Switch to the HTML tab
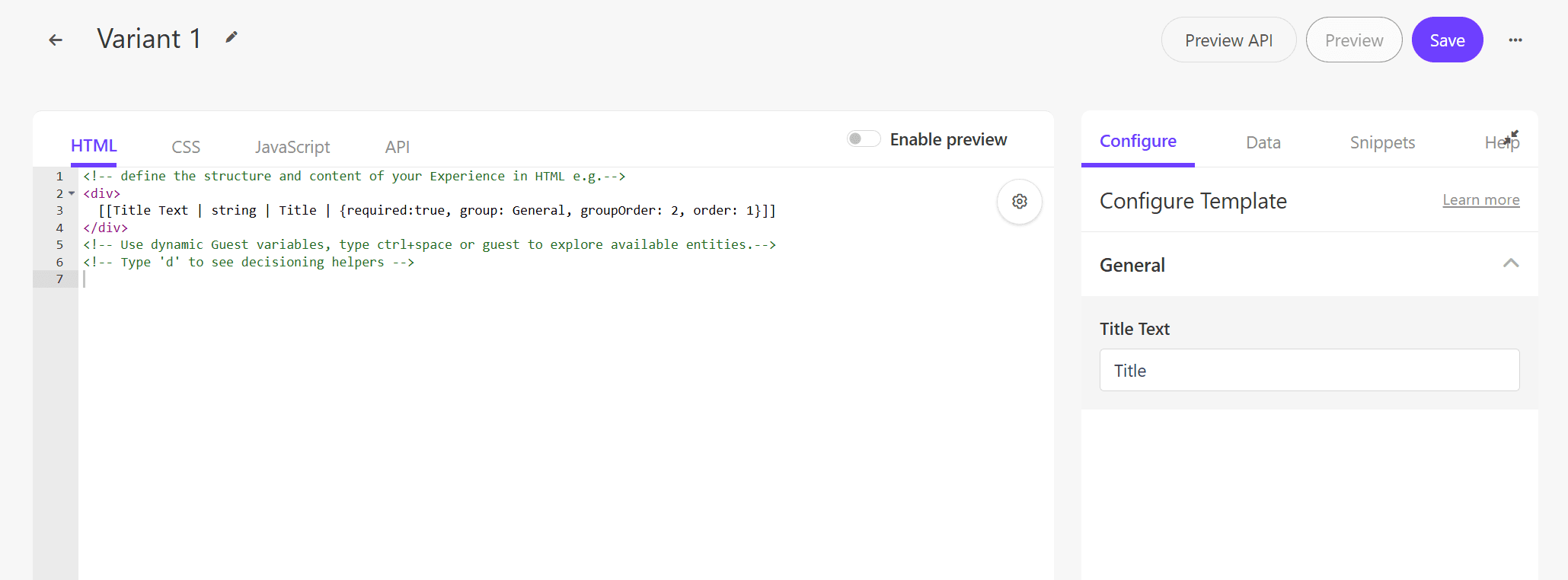1568x580 pixels. 94,146
